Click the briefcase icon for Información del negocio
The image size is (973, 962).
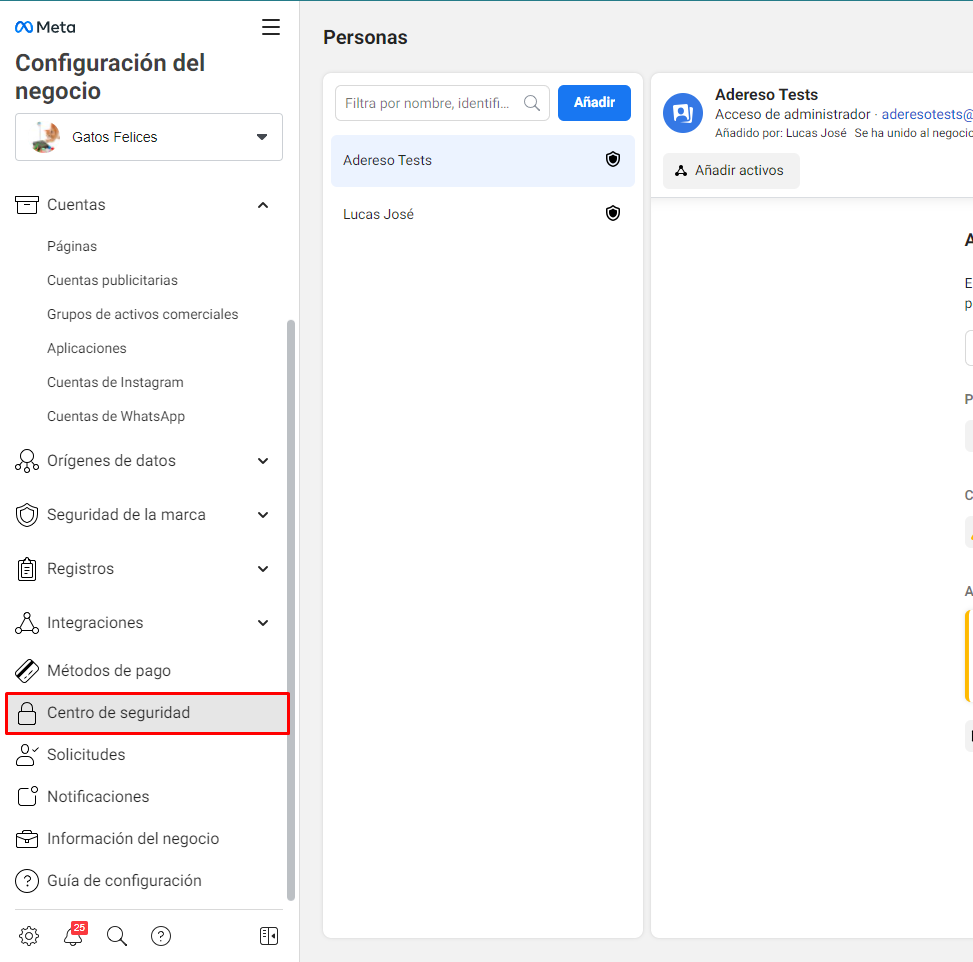tap(27, 839)
